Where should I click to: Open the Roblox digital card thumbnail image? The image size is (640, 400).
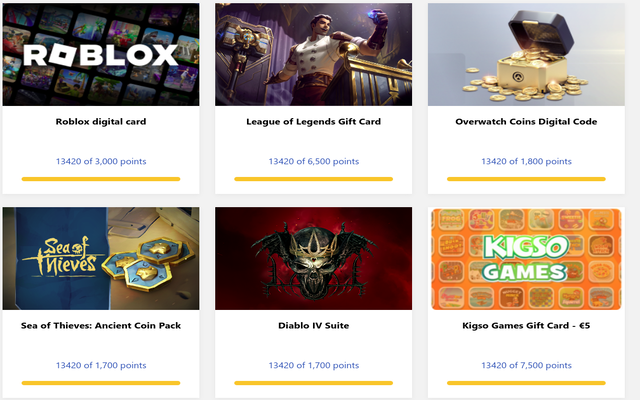coord(100,54)
